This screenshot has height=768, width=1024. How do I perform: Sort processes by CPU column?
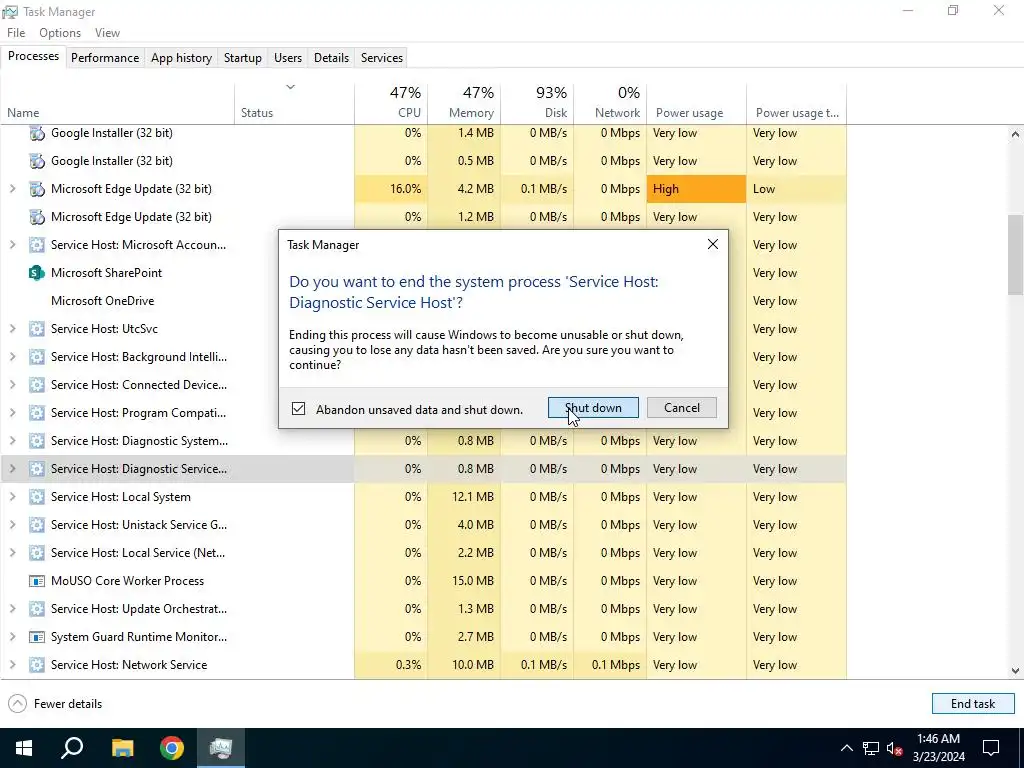point(391,103)
